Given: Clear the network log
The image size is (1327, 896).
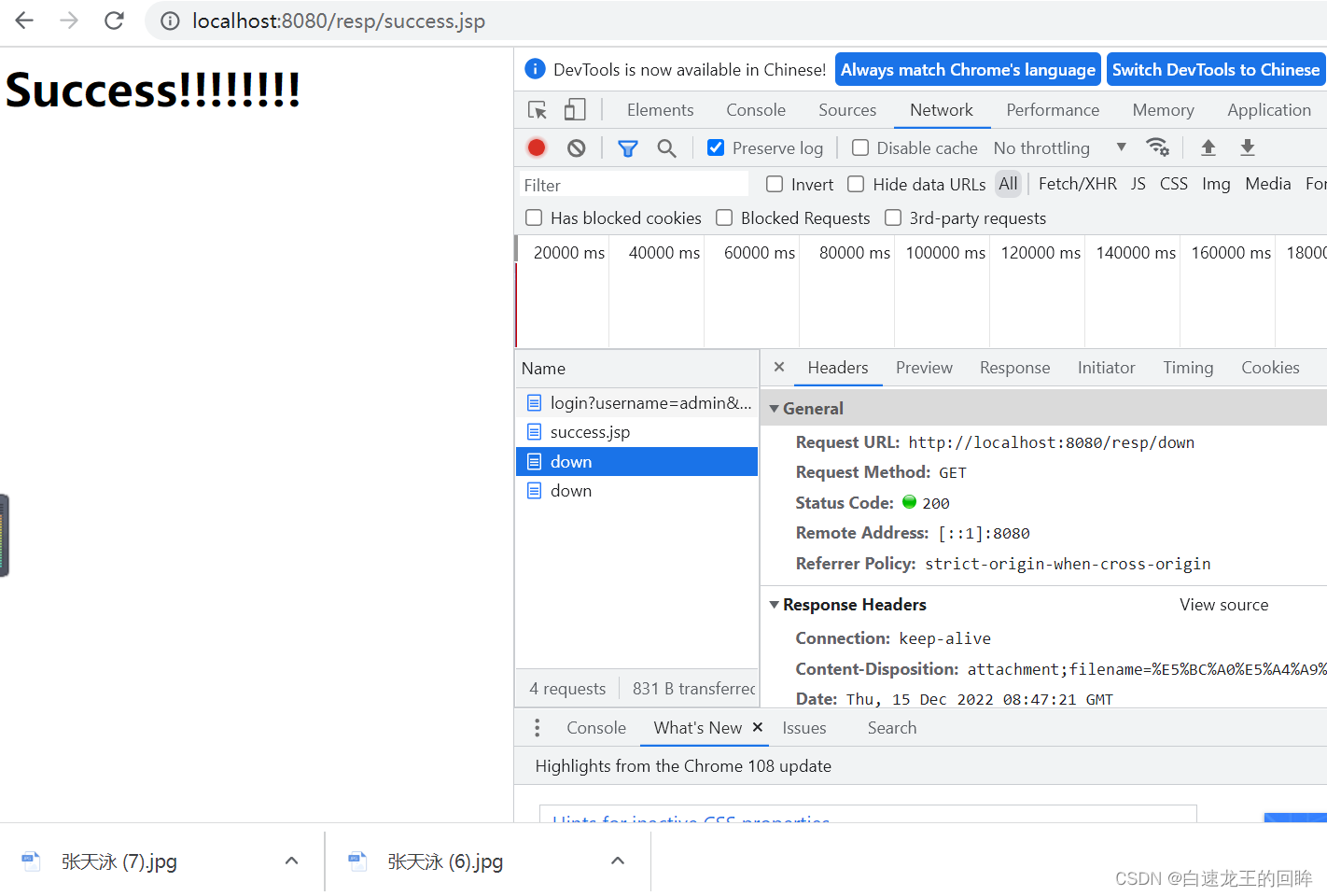Looking at the screenshot, I should click(x=577, y=147).
